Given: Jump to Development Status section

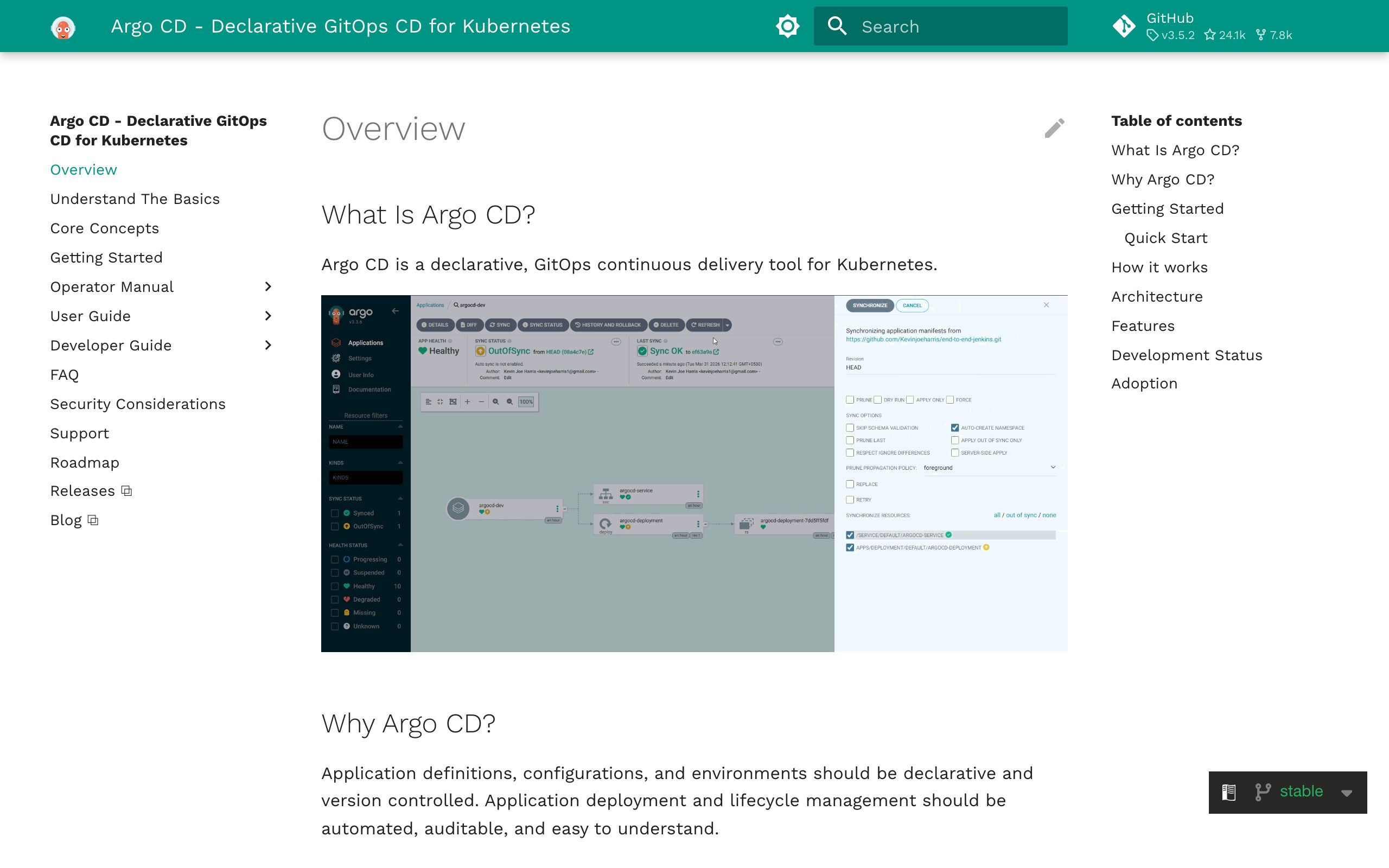Looking at the screenshot, I should pyautogui.click(x=1187, y=355).
